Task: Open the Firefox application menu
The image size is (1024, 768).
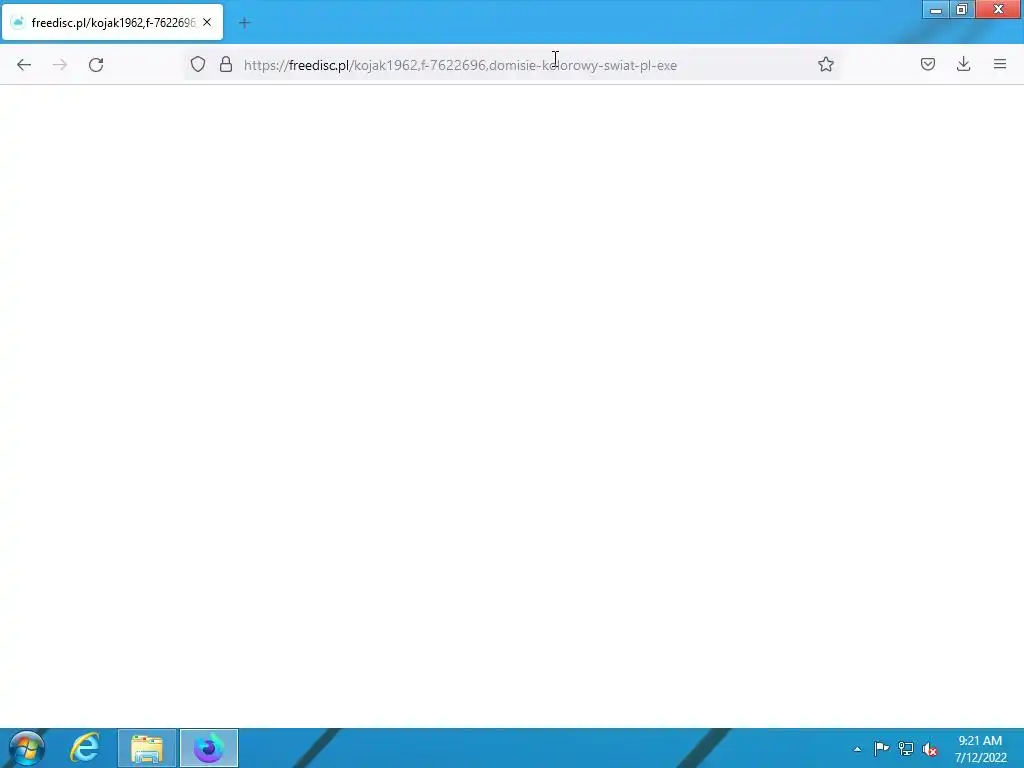Action: (x=1000, y=64)
